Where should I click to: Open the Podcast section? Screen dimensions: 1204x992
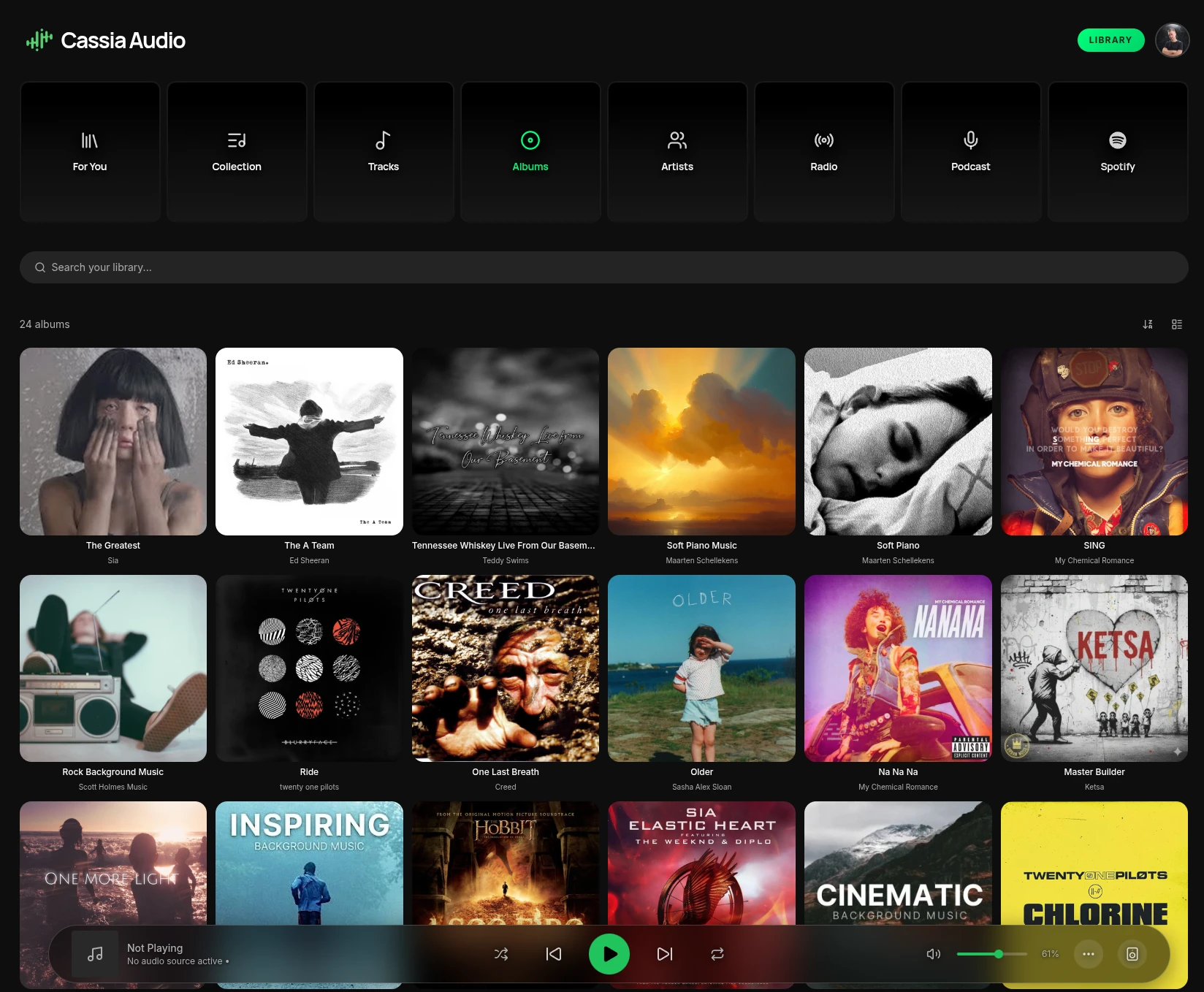[x=970, y=152]
